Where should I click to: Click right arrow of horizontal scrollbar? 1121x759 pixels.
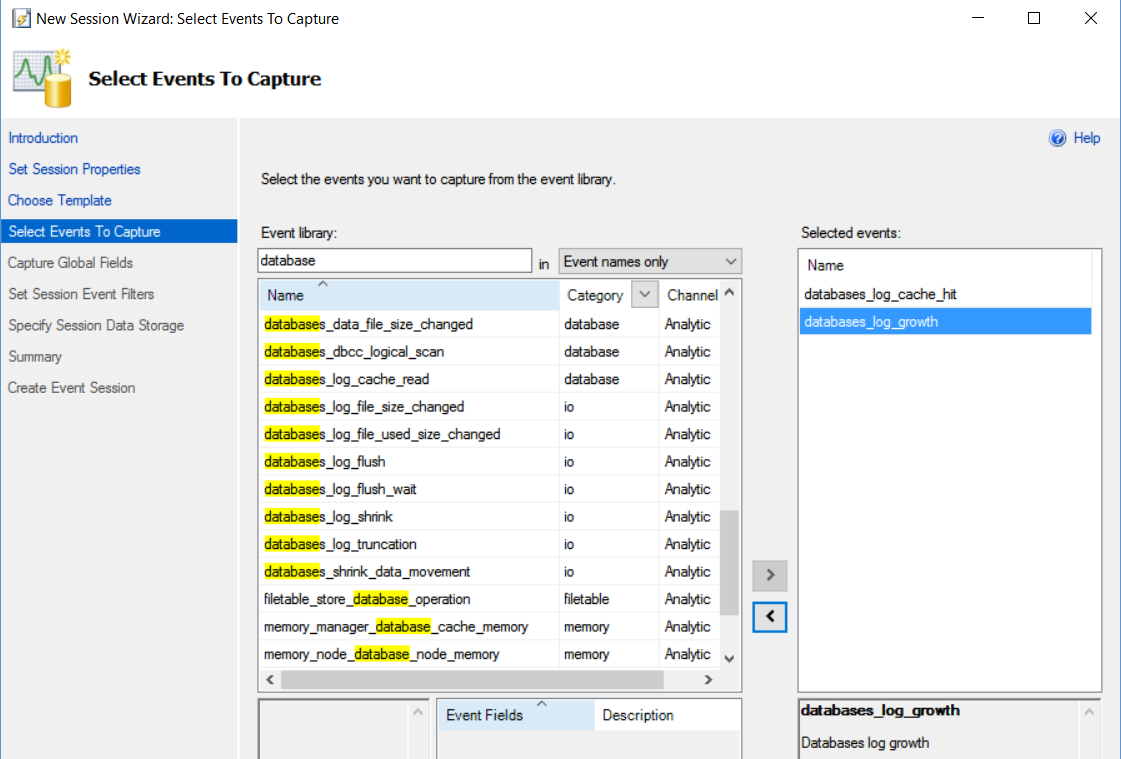click(x=708, y=680)
